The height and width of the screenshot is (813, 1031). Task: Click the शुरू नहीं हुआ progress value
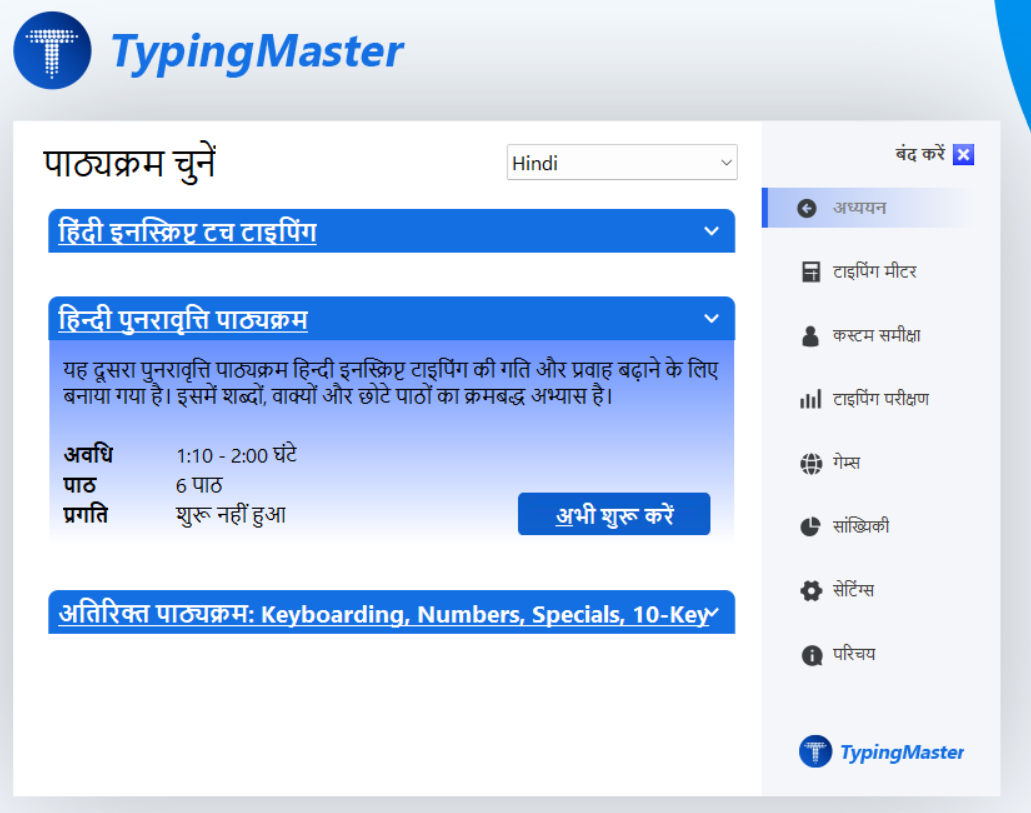pyautogui.click(x=231, y=515)
